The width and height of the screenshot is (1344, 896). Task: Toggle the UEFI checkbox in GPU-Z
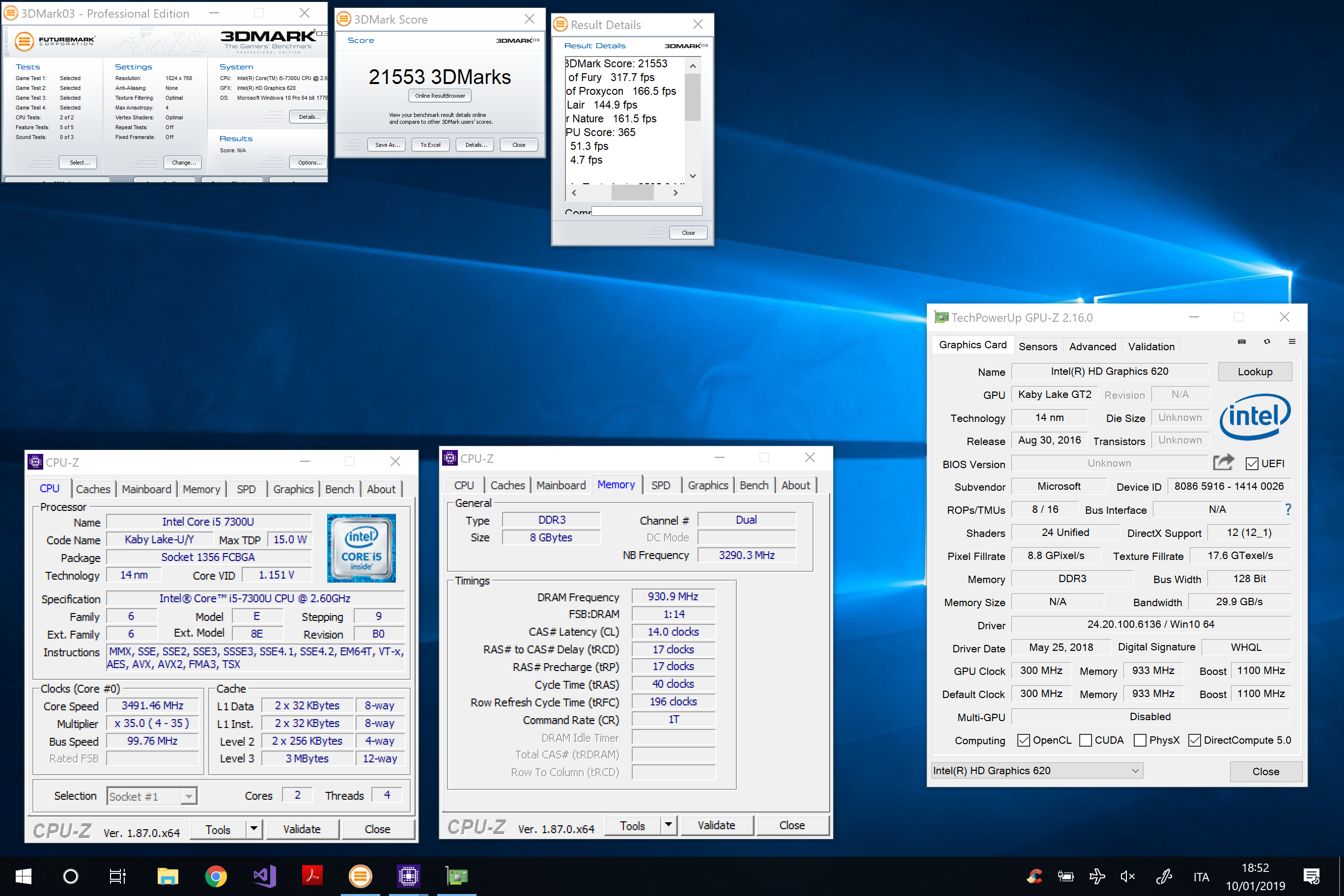coord(1252,463)
